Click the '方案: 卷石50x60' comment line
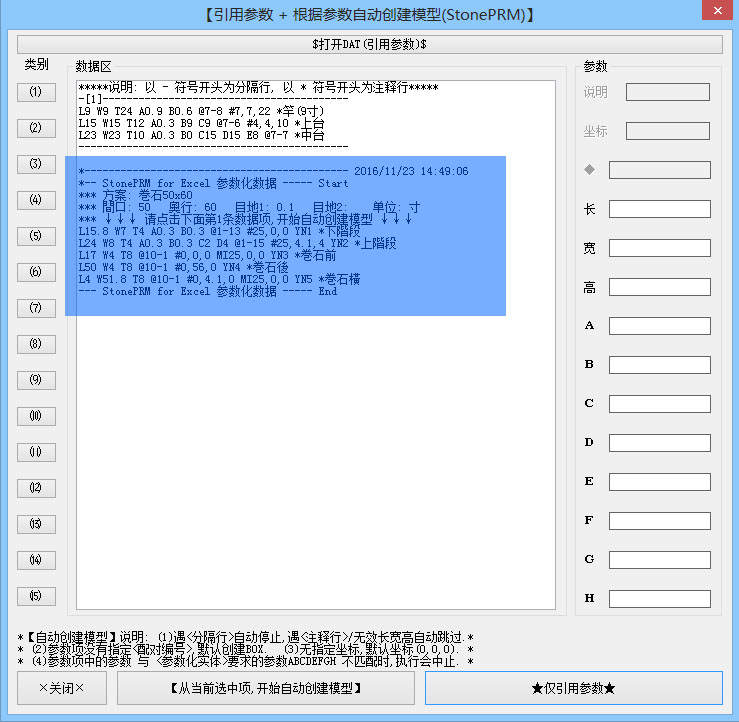The width and height of the screenshot is (739, 722). (x=135, y=195)
